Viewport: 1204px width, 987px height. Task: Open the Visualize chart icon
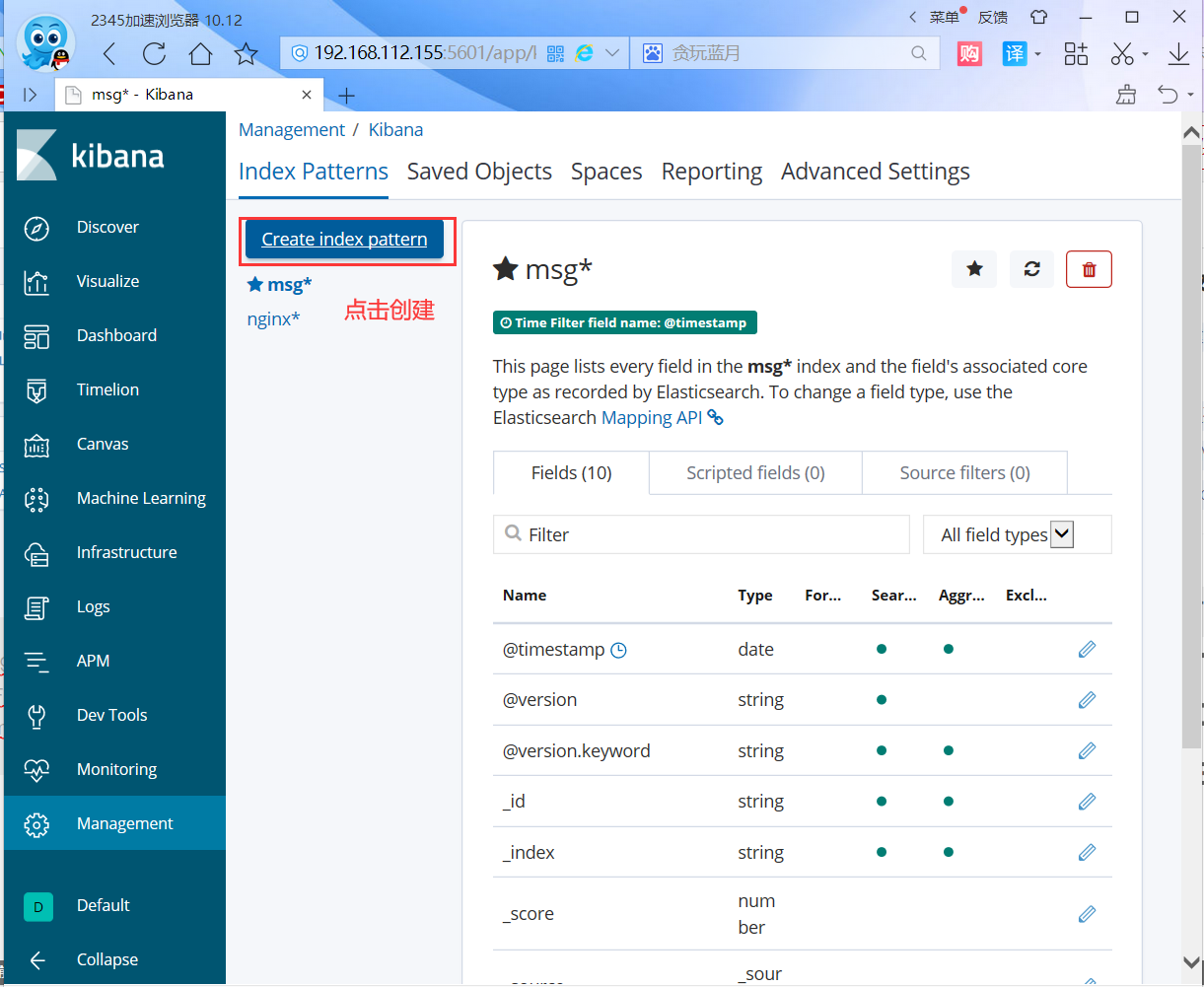coord(36,282)
